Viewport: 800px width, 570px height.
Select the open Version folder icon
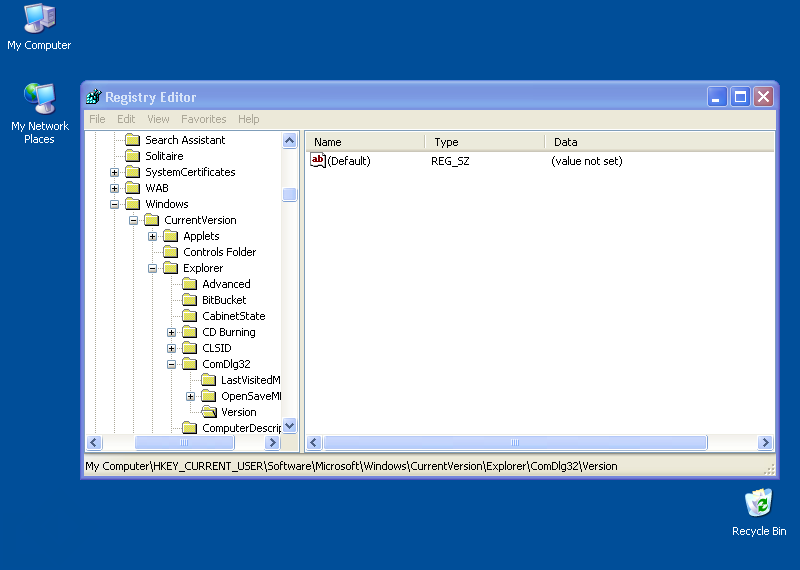click(x=209, y=412)
